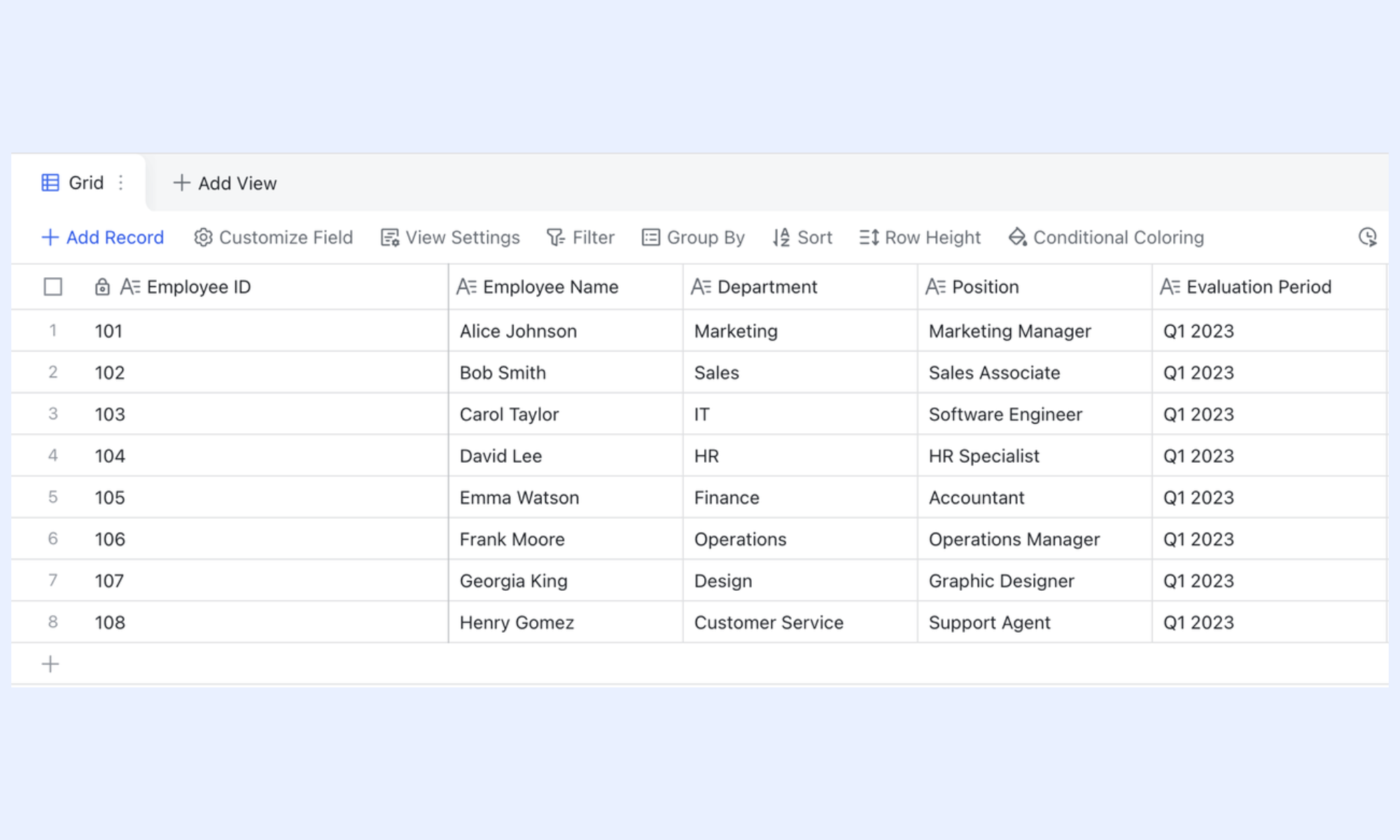1400x840 pixels.
Task: Click the text-type icon for Position
Action: [x=935, y=287]
